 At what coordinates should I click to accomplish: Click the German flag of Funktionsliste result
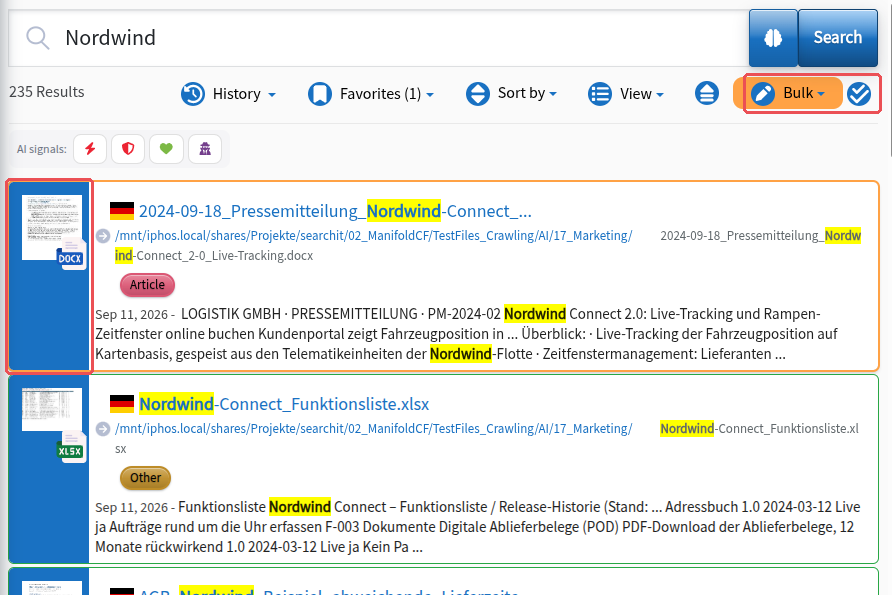122,404
